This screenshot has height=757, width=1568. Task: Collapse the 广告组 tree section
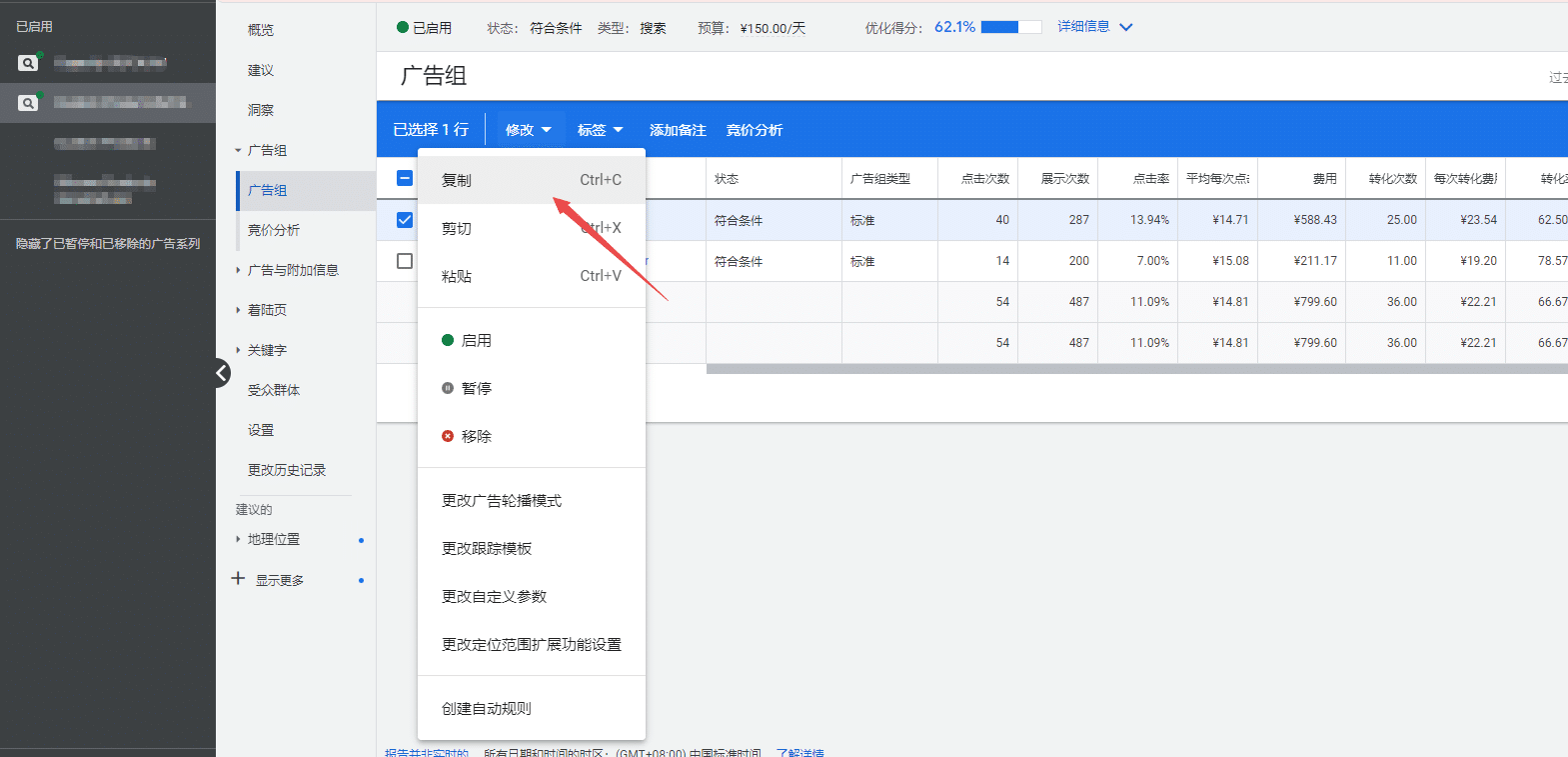point(238,151)
